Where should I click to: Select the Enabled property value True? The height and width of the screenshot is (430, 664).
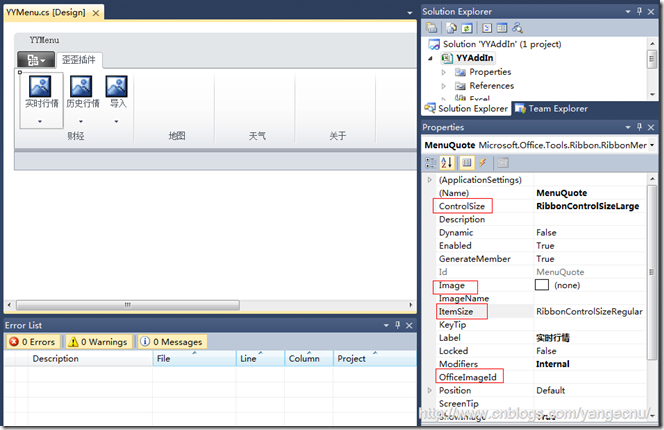[x=545, y=246]
